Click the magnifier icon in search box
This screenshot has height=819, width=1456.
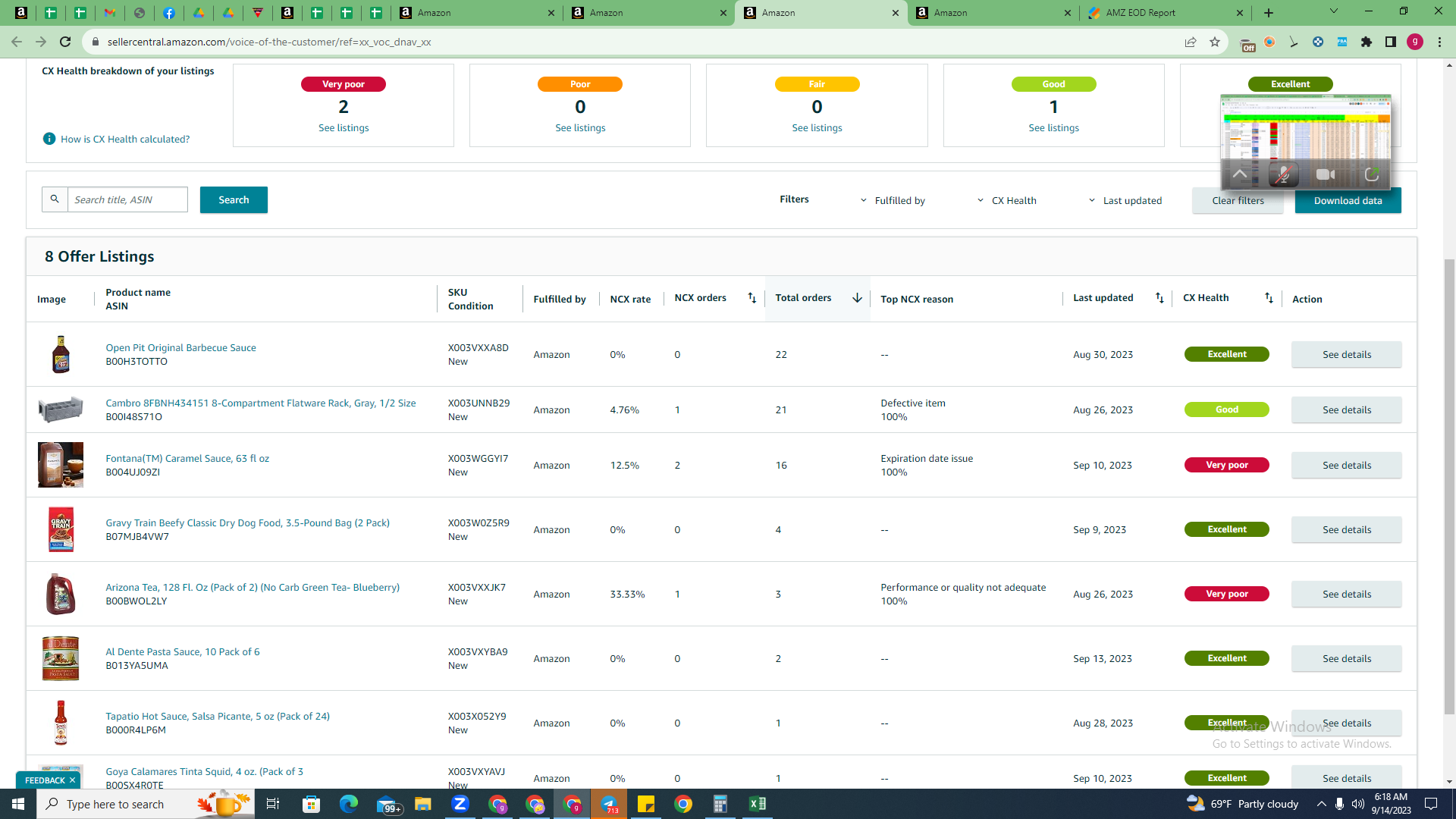tap(55, 199)
